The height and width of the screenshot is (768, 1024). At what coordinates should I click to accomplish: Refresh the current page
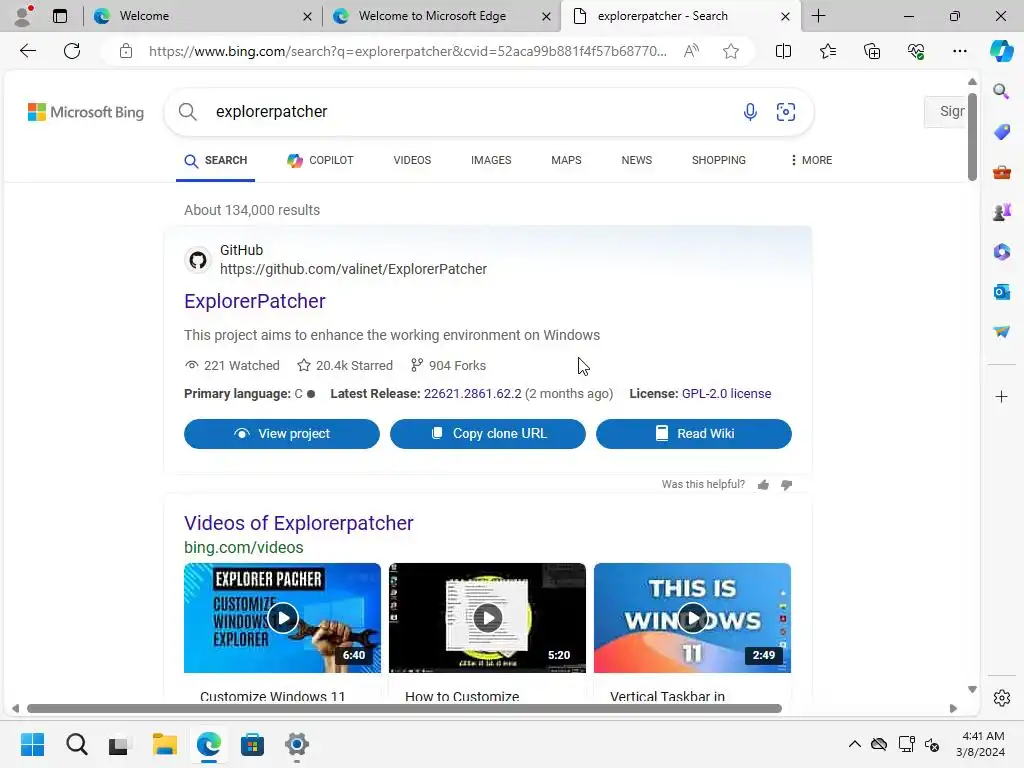[72, 51]
